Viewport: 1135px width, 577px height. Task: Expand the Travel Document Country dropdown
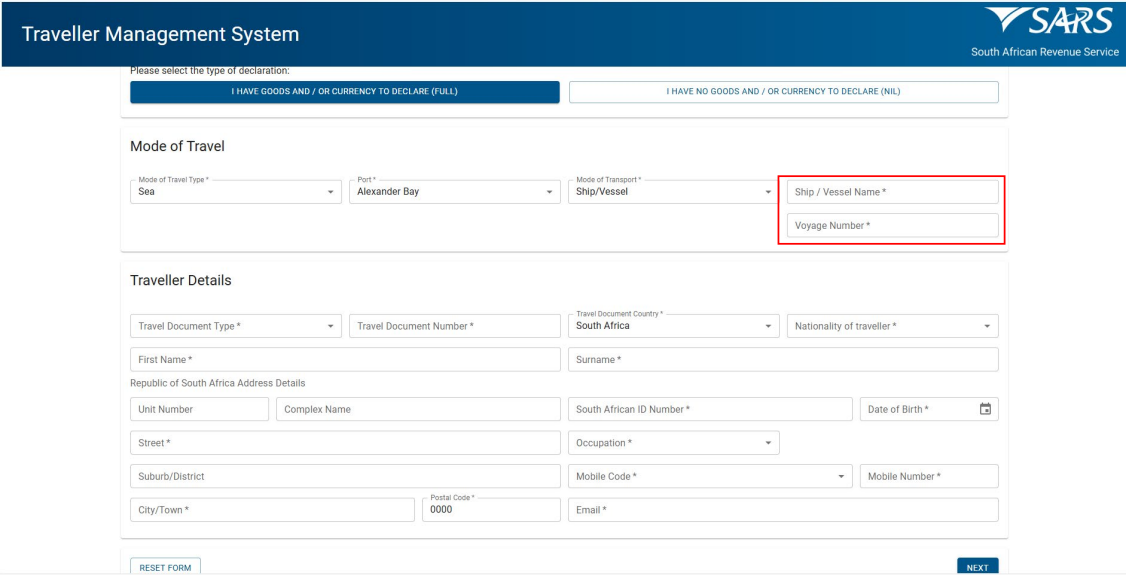[672, 326]
